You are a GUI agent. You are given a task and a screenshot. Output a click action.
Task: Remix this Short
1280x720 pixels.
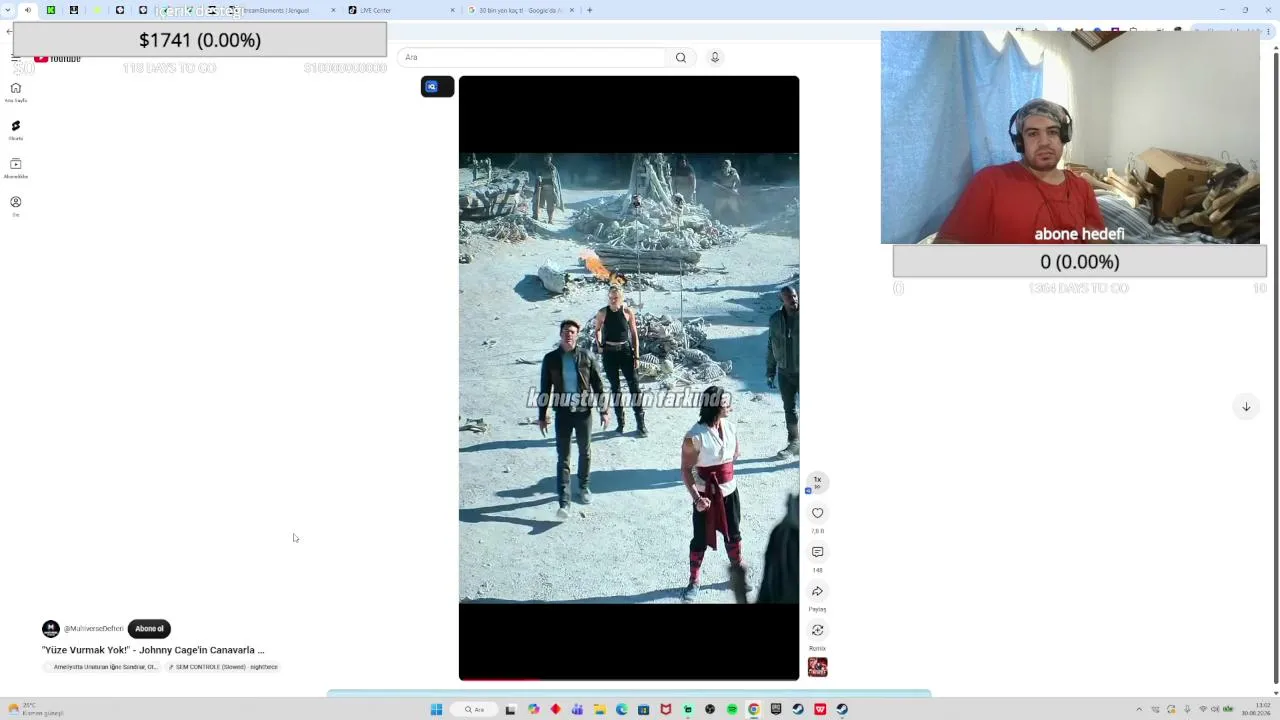817,630
